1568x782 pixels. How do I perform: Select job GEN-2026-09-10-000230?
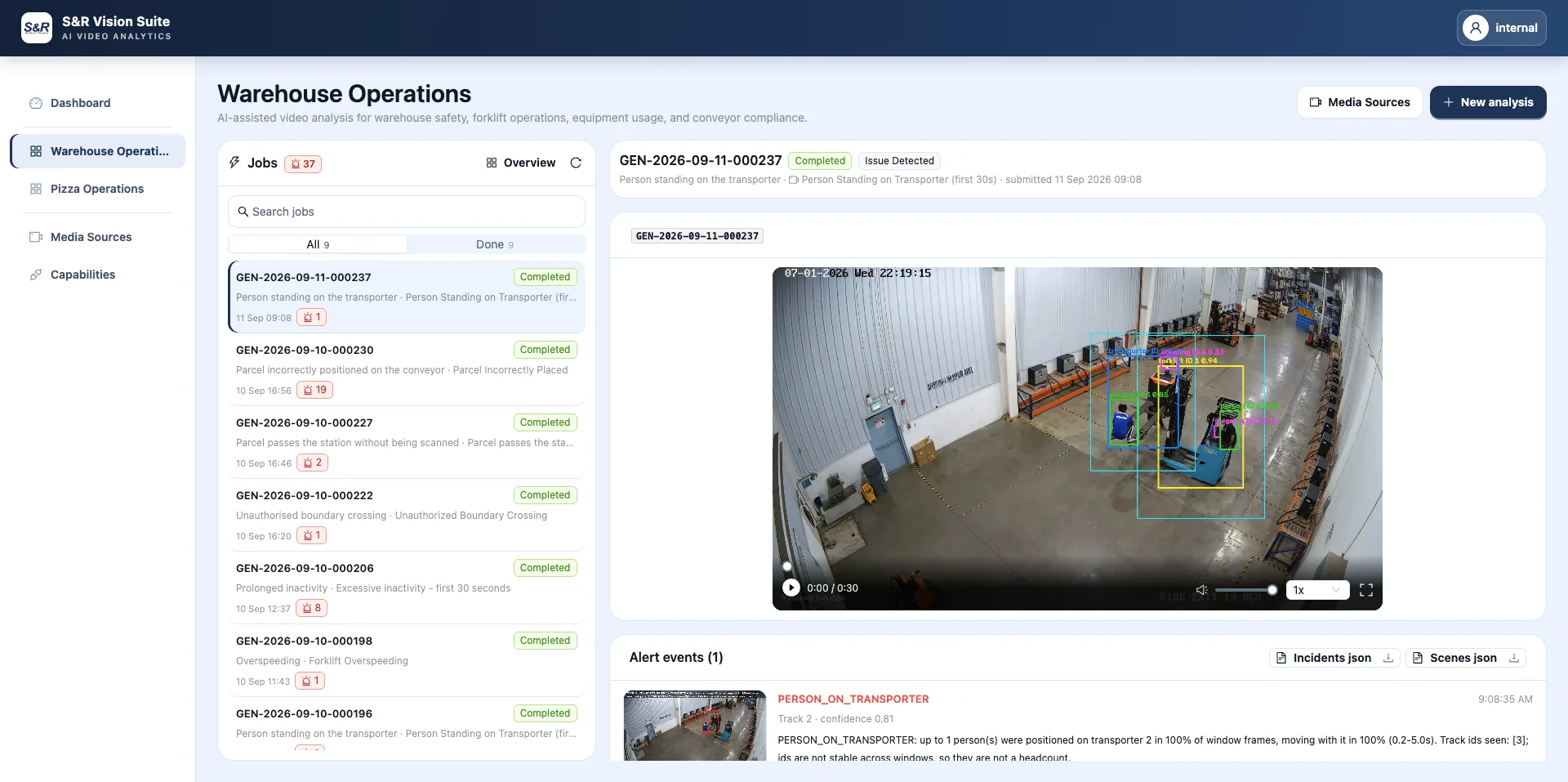point(407,369)
